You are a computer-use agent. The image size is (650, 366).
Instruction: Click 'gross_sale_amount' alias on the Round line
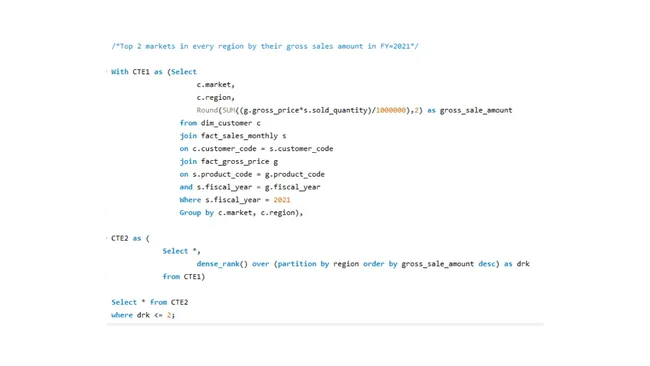click(x=476, y=110)
